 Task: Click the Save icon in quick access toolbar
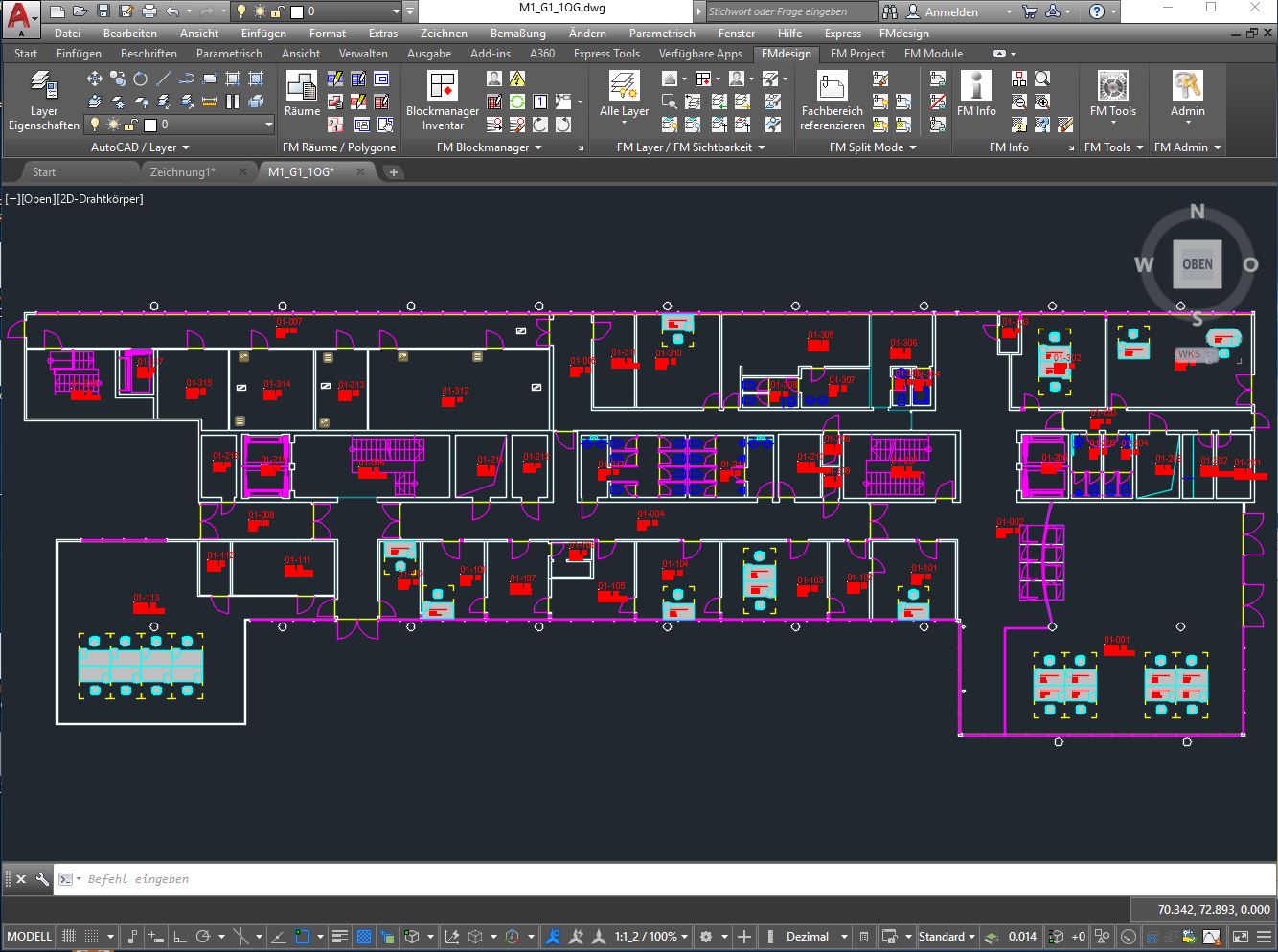[x=103, y=11]
